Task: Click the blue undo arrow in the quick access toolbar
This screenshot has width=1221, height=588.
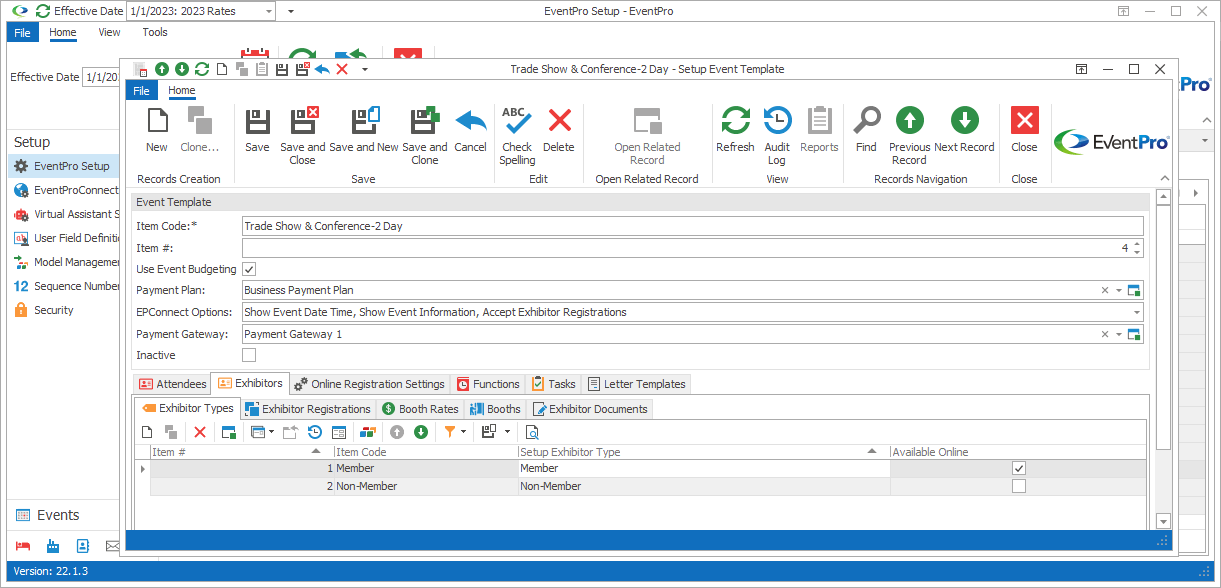Action: (x=321, y=69)
